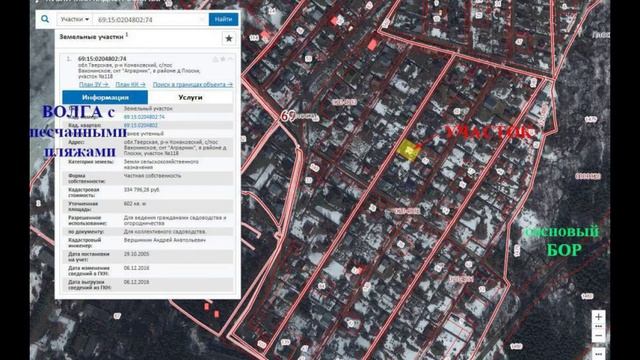640x360 pixels.
Task: Click the triangle icon in result card
Action: [x=216, y=59]
